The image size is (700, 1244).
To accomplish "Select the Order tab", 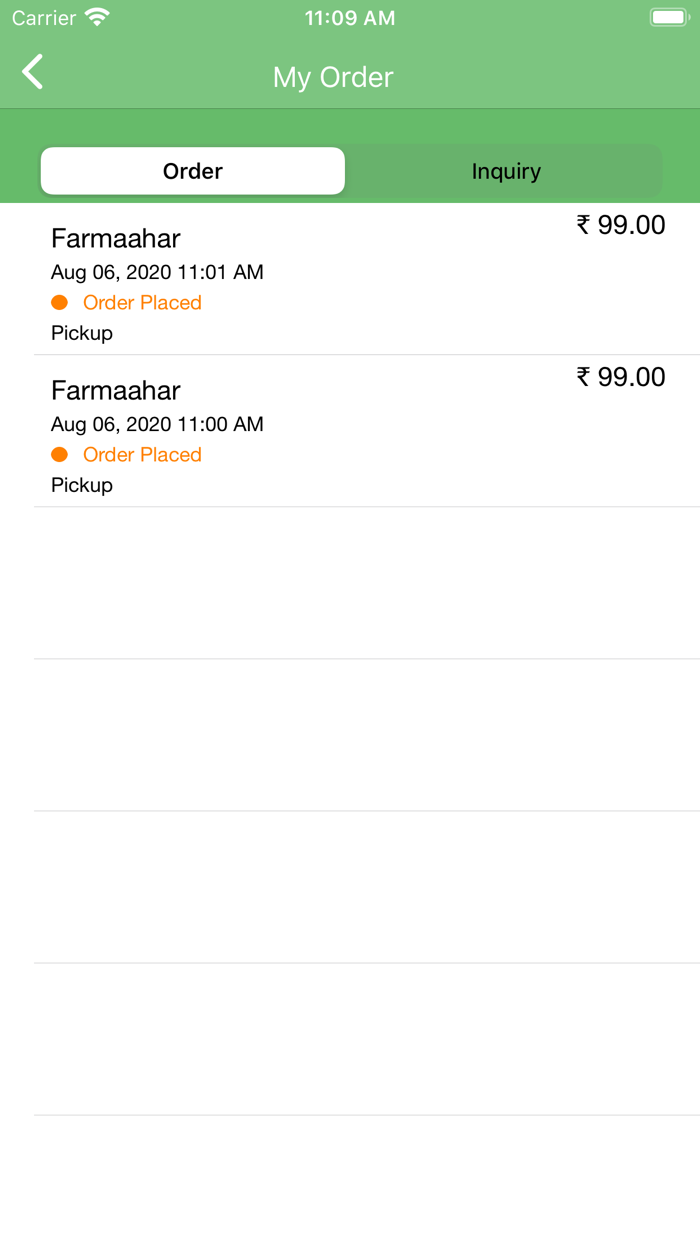I will tap(192, 171).
